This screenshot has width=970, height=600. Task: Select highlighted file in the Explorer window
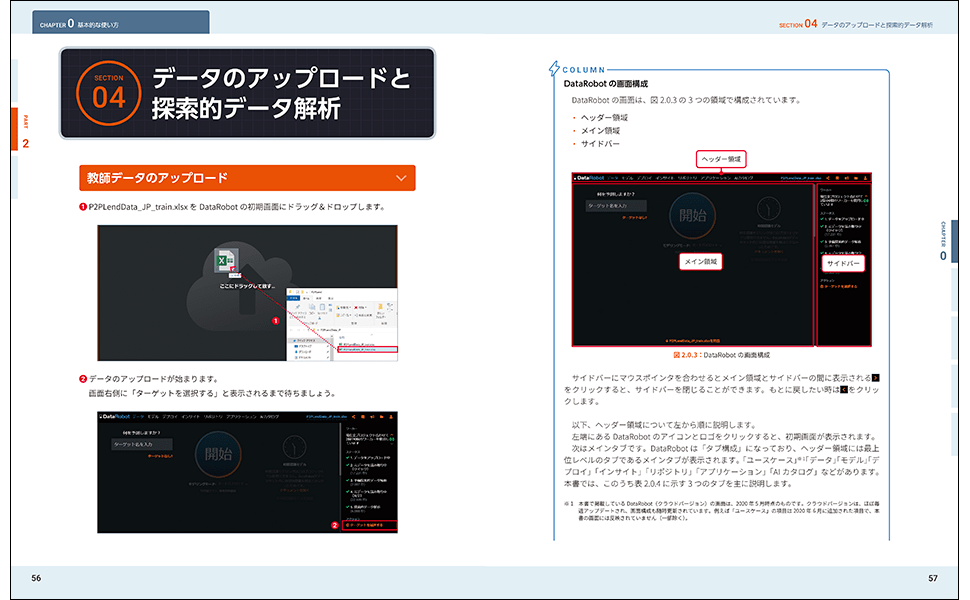368,349
